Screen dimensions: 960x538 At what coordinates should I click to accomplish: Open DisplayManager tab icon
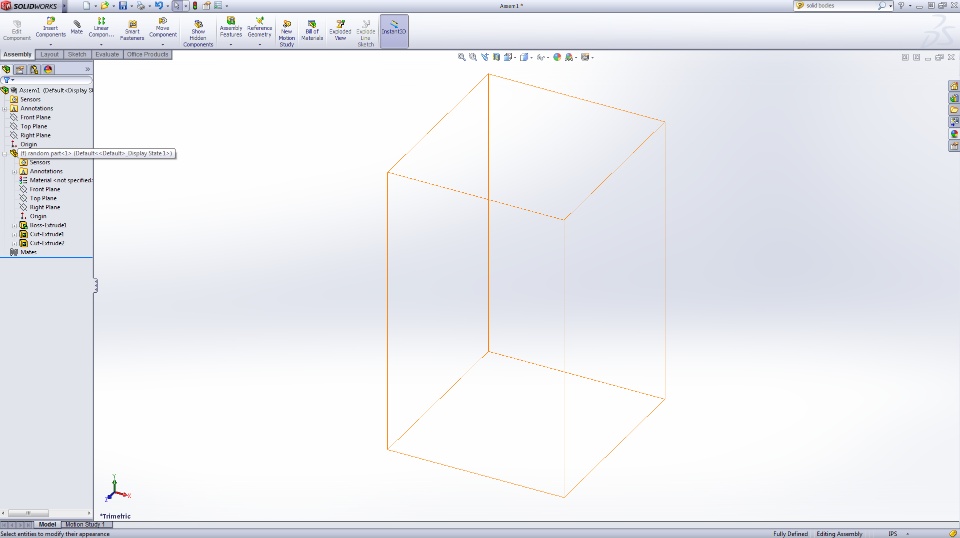[48, 69]
